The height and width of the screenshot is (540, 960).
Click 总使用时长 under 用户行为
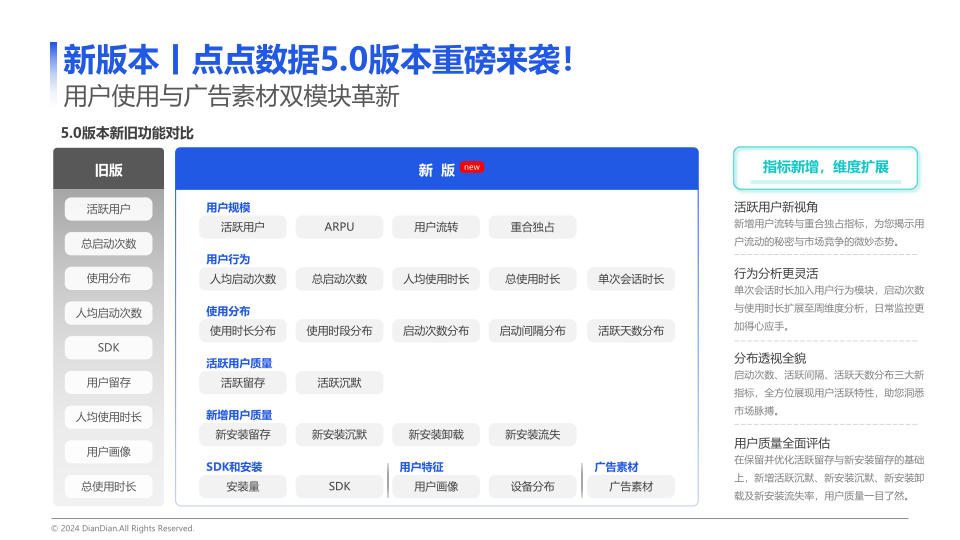(532, 279)
